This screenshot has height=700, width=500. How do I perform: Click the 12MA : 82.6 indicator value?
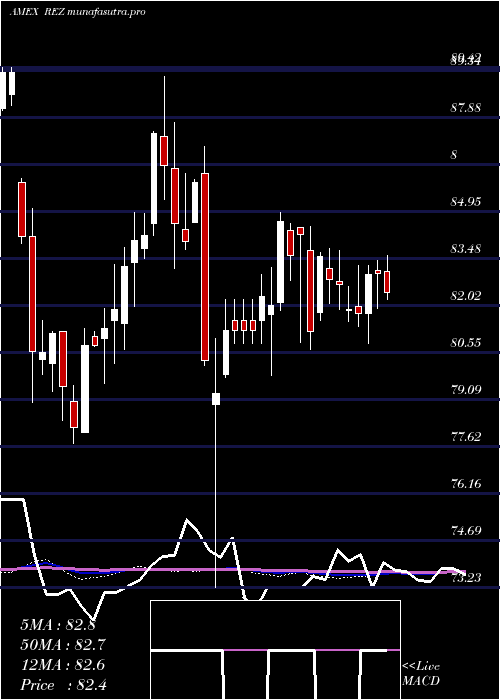click(x=62, y=665)
